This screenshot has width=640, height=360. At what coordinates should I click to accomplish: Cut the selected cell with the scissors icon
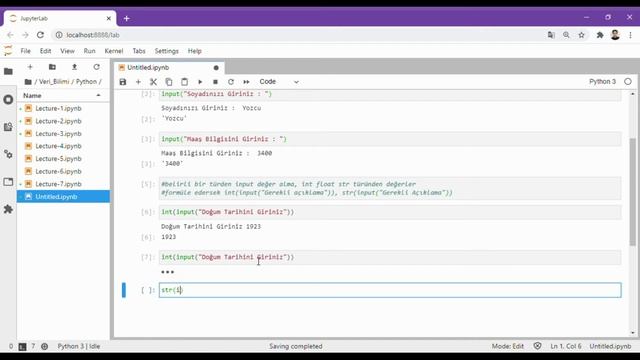click(x=153, y=82)
